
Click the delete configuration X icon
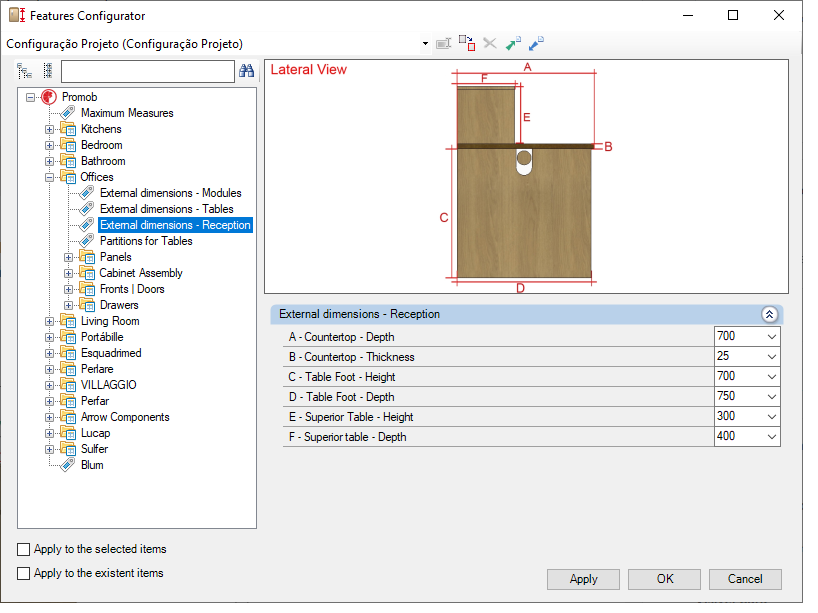click(489, 43)
